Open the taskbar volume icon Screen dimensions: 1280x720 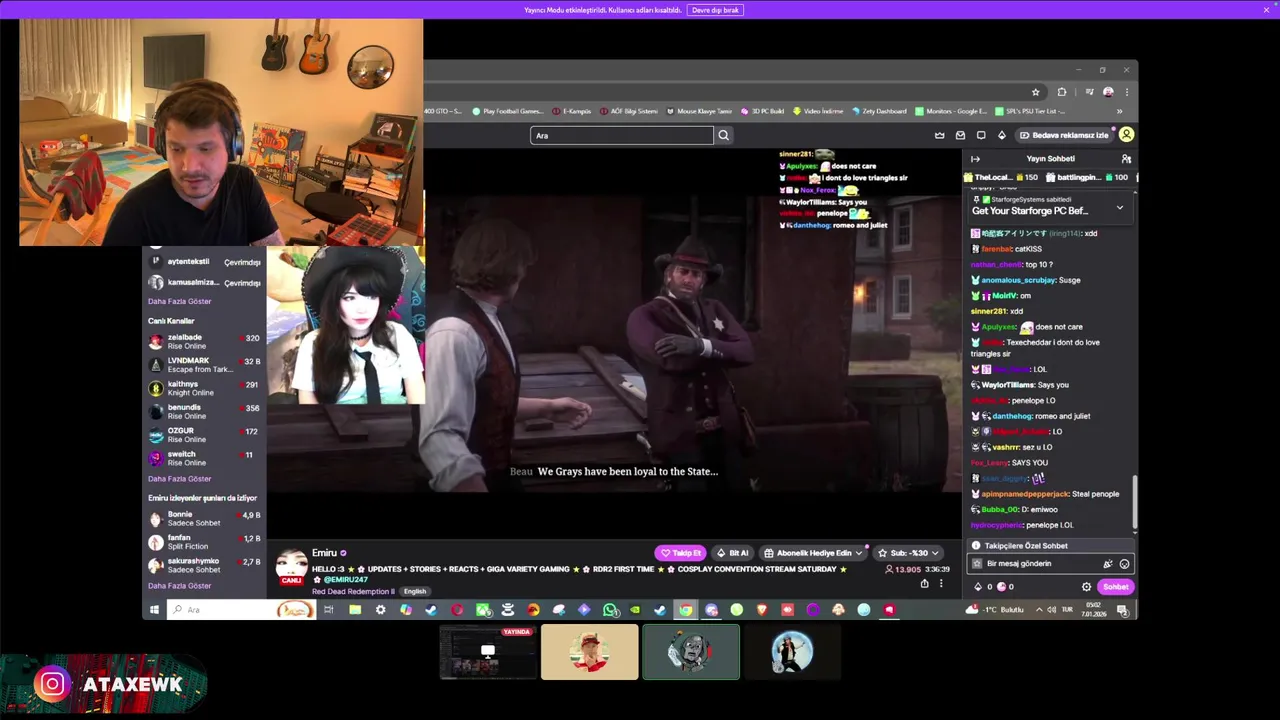pos(1052,610)
